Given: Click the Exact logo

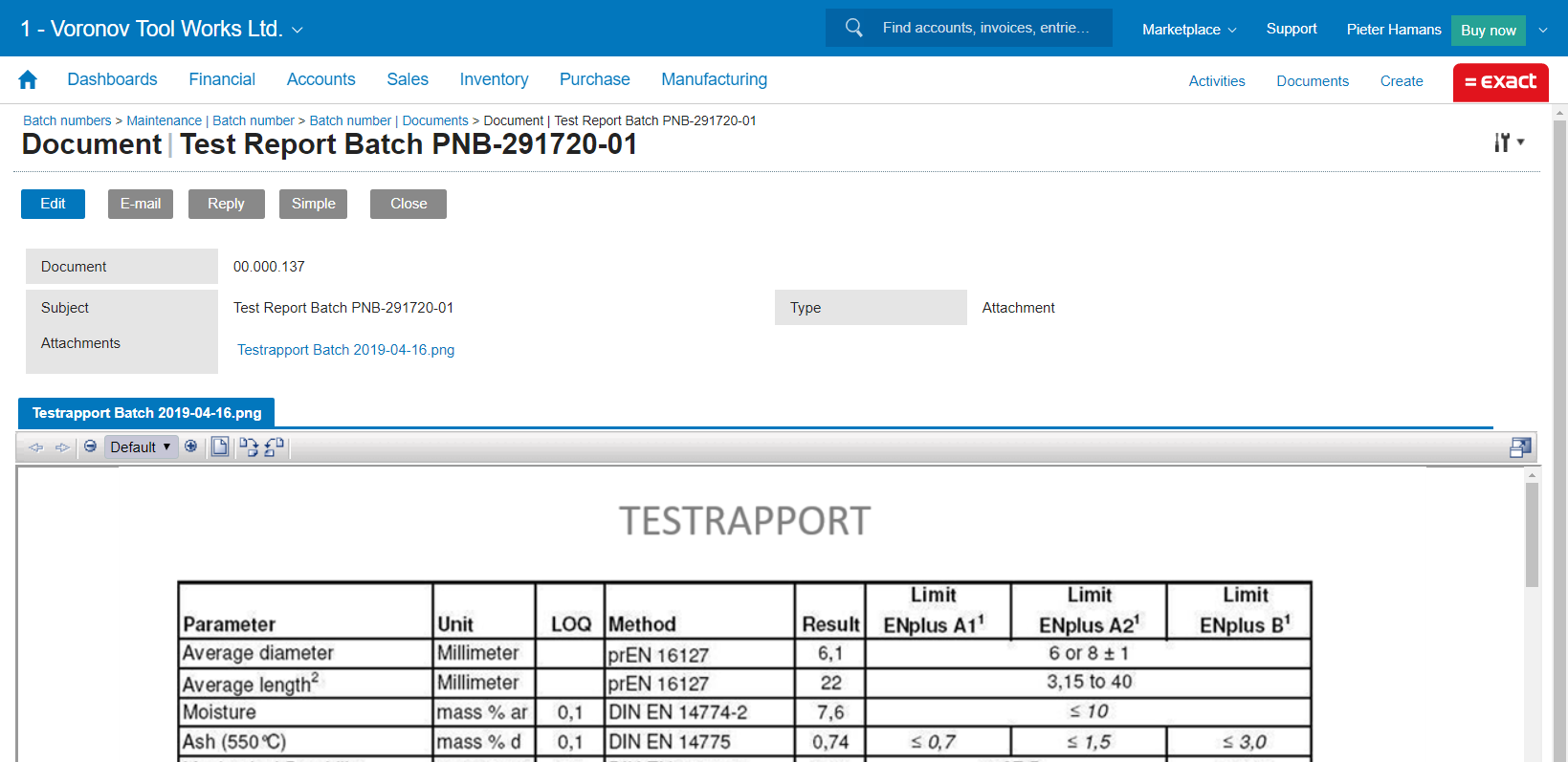Looking at the screenshot, I should tap(1500, 82).
